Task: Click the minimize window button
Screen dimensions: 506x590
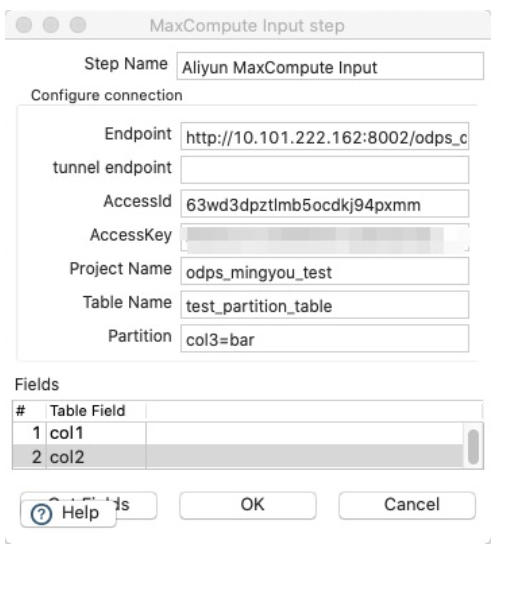Action: [51, 25]
